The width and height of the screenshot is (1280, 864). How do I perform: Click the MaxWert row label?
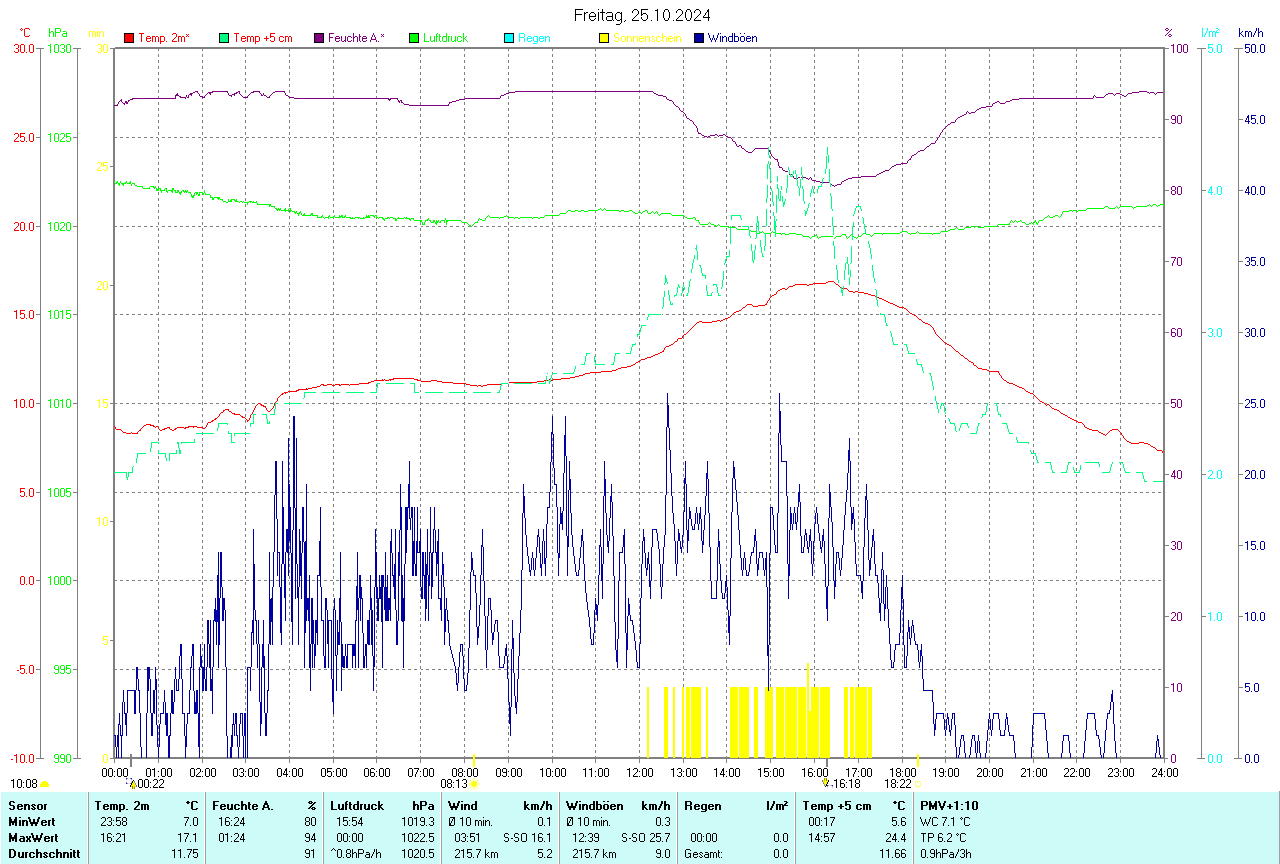pos(32,838)
